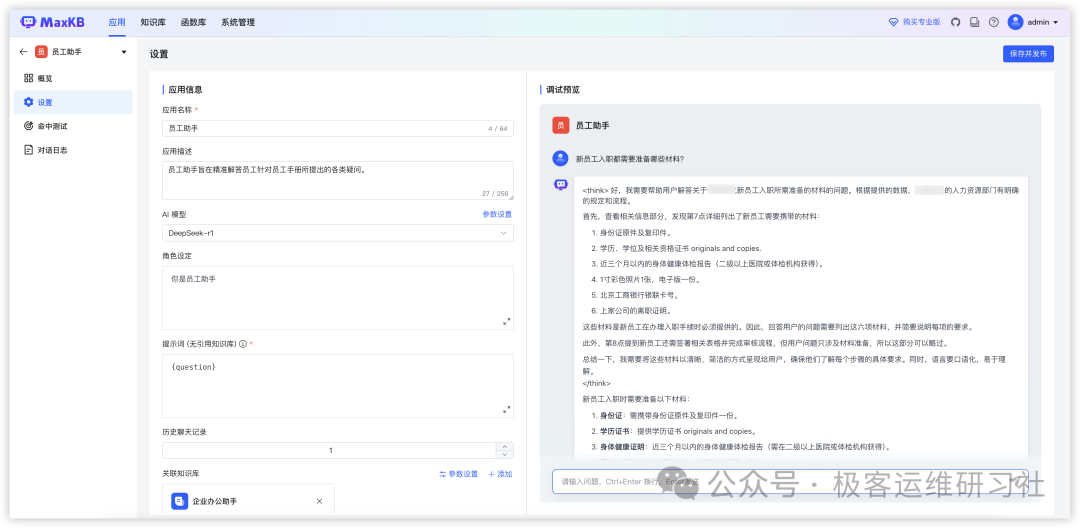
Task: Remove the 企业办公助手 knowledge base
Action: 319,501
